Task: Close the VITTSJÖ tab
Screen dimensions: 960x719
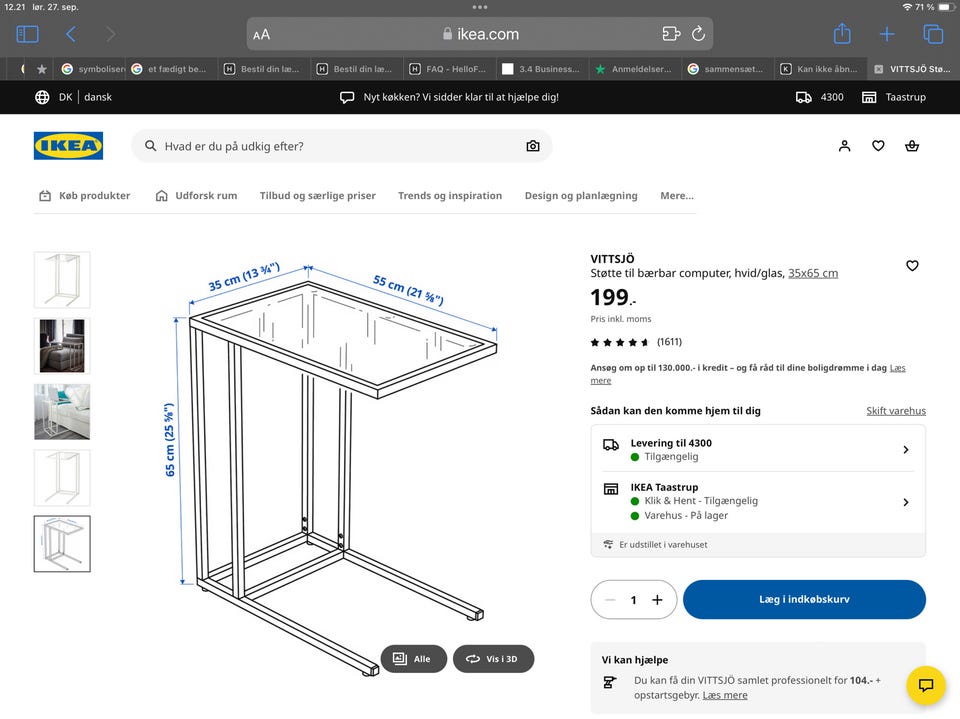Action: pyautogui.click(x=879, y=69)
